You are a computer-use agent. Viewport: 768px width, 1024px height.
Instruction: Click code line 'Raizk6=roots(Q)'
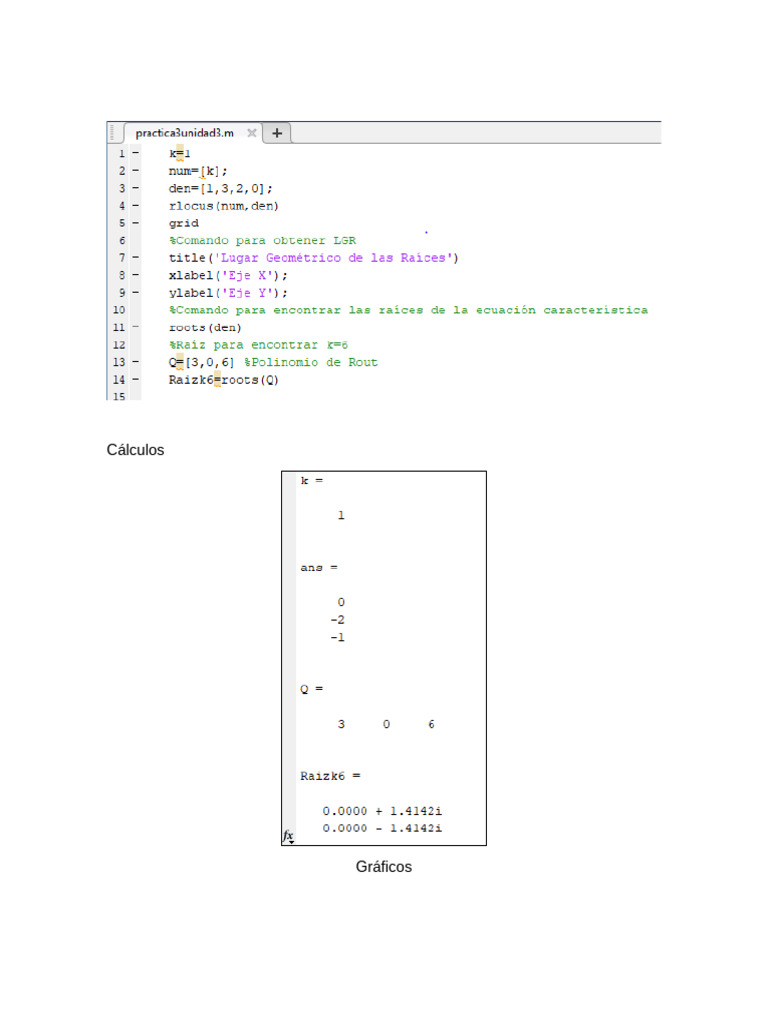coord(223,380)
